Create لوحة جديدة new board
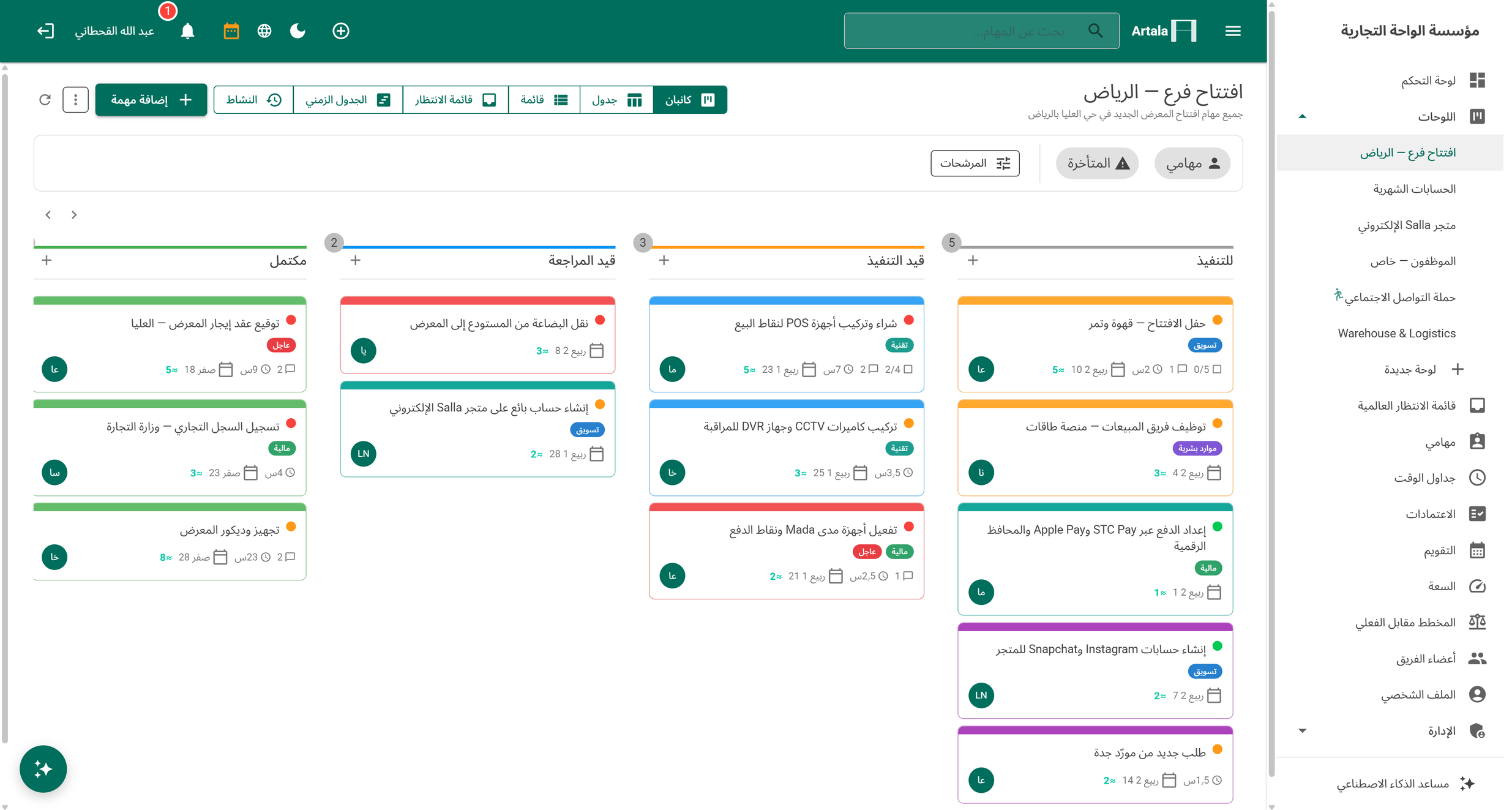This screenshot has width=1512, height=810. click(1390, 369)
